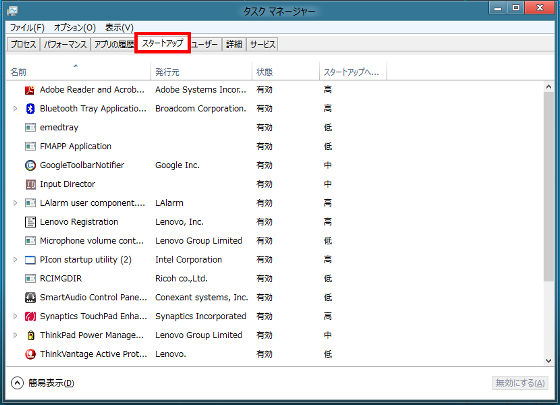Switch to the 詳細 tab
Viewport: 560px width, 405px height.
(x=234, y=45)
